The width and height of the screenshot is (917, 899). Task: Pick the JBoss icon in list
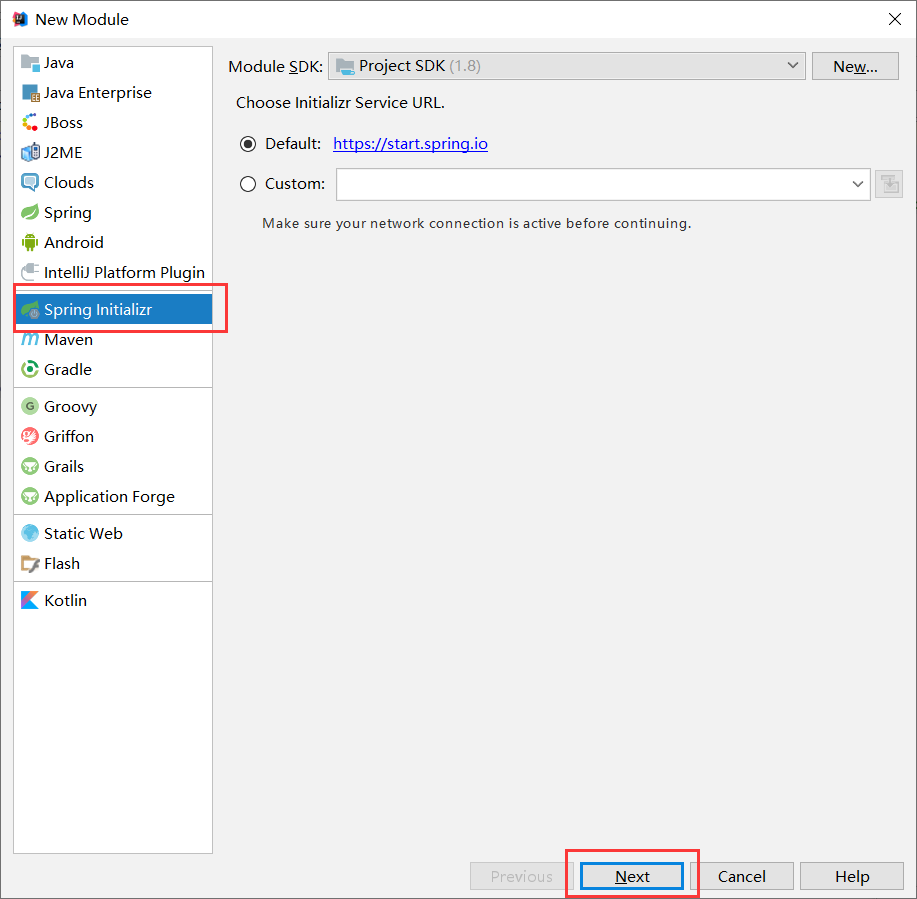coord(30,122)
